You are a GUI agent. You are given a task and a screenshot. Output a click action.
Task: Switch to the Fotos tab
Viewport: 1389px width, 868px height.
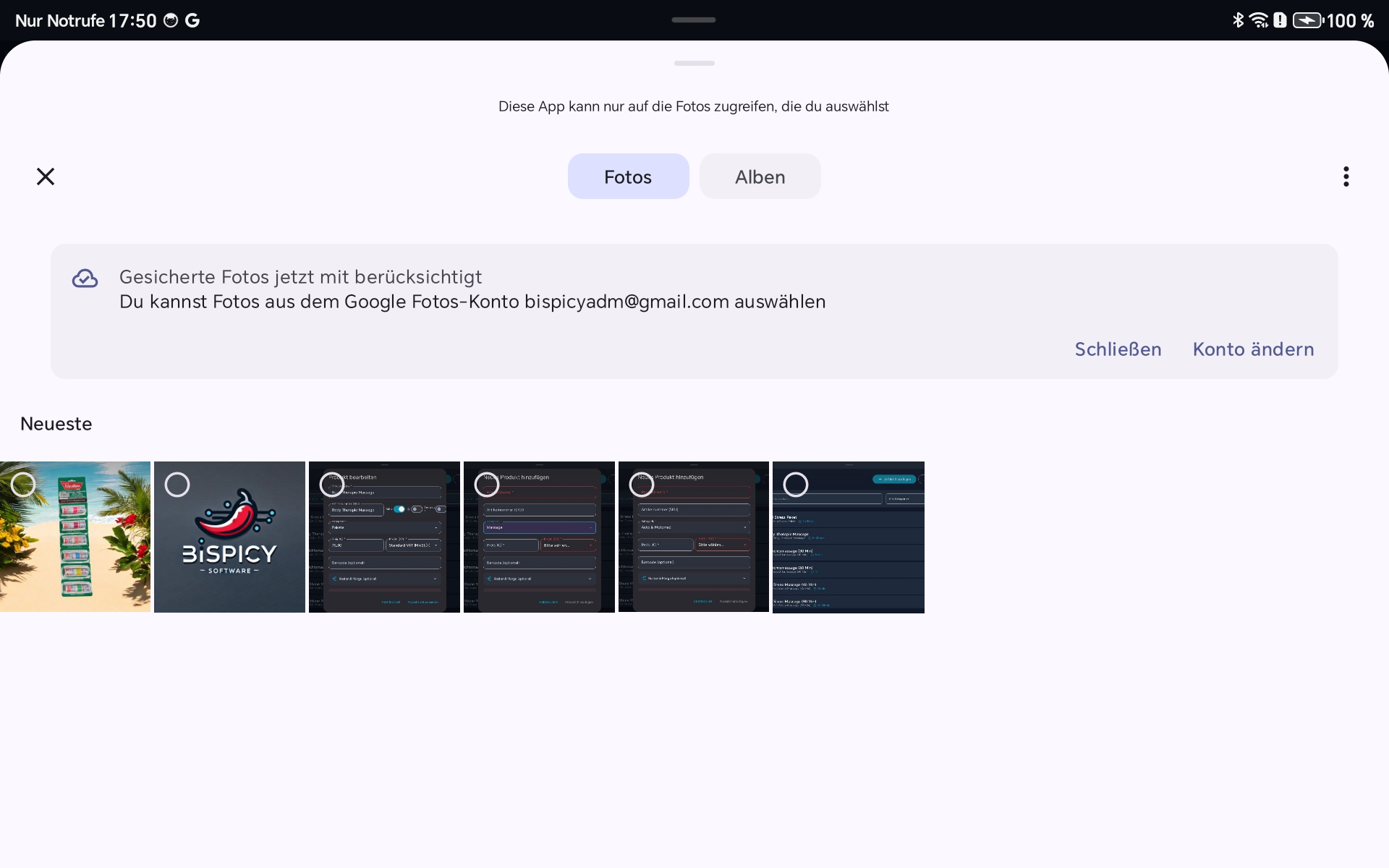point(628,176)
